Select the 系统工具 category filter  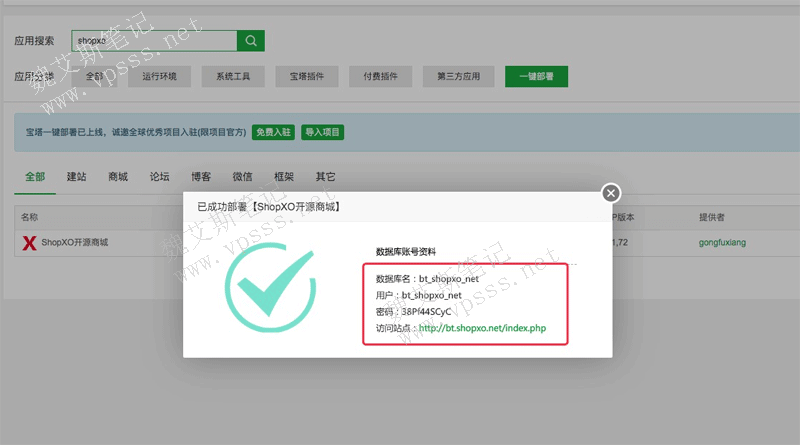tap(233, 76)
